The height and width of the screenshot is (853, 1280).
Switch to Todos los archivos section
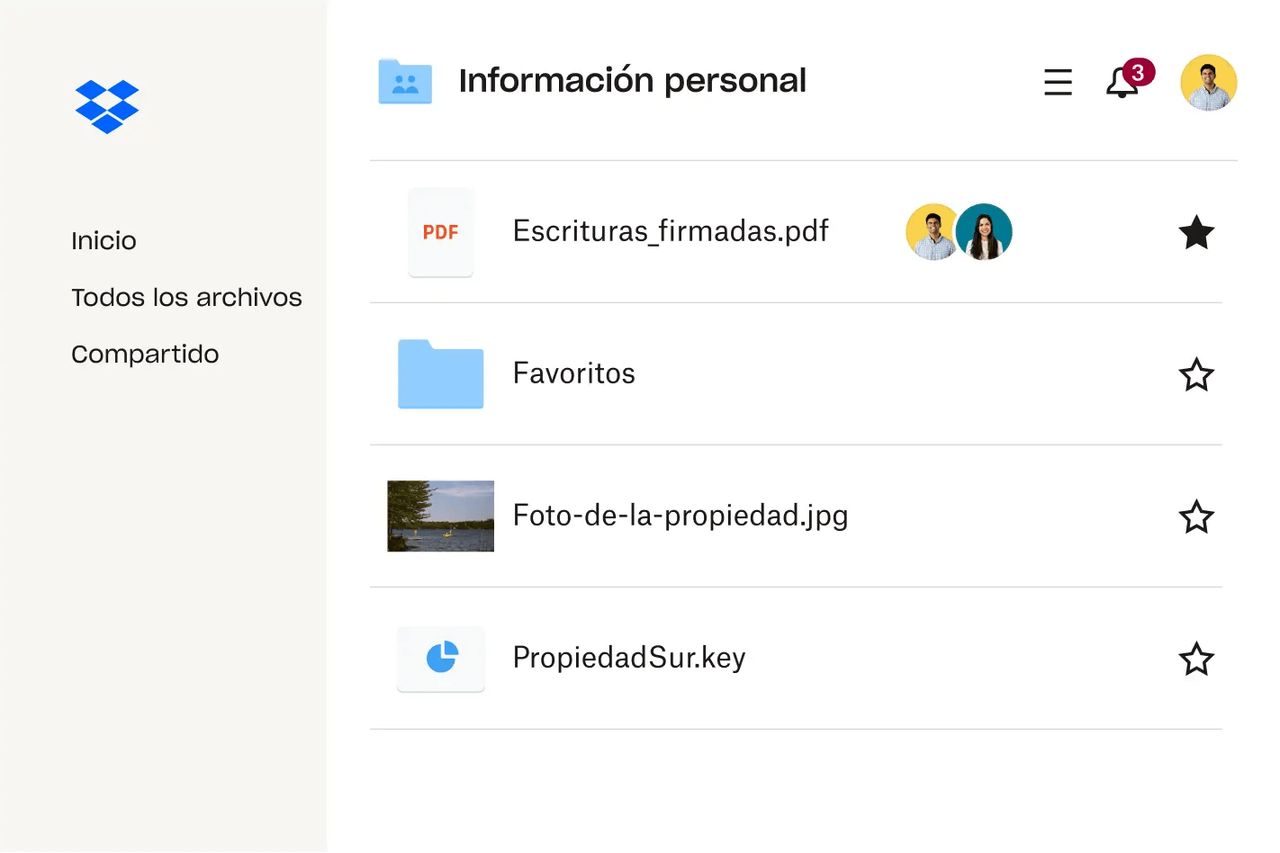[186, 297]
